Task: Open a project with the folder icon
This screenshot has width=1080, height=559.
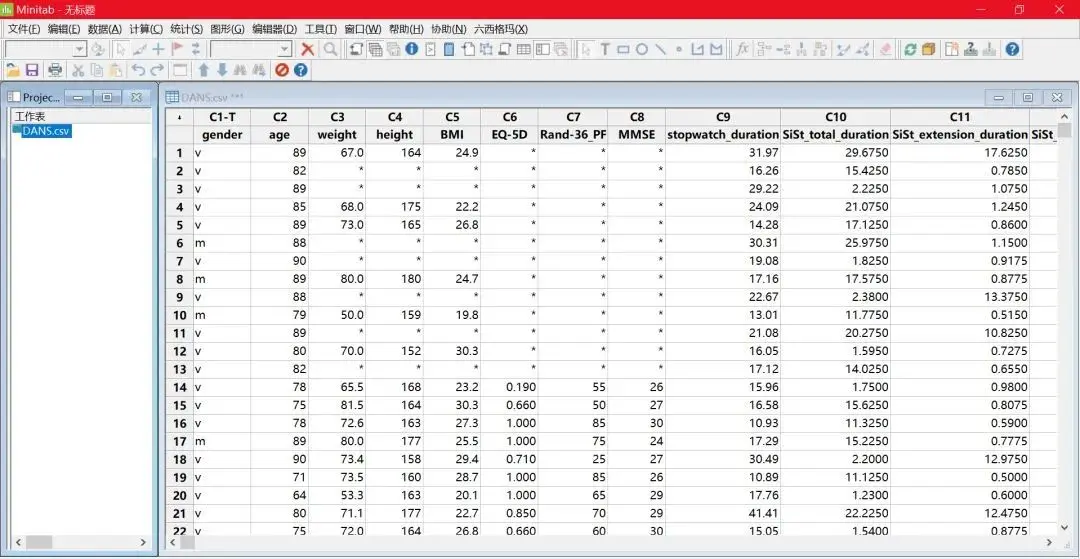Action: pyautogui.click(x=12, y=70)
